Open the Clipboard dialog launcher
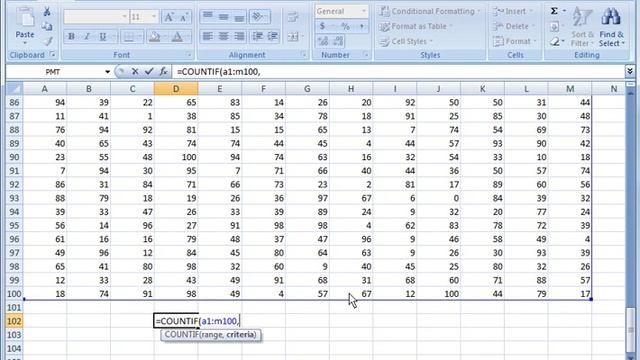The height and width of the screenshot is (360, 640). pos(52,54)
